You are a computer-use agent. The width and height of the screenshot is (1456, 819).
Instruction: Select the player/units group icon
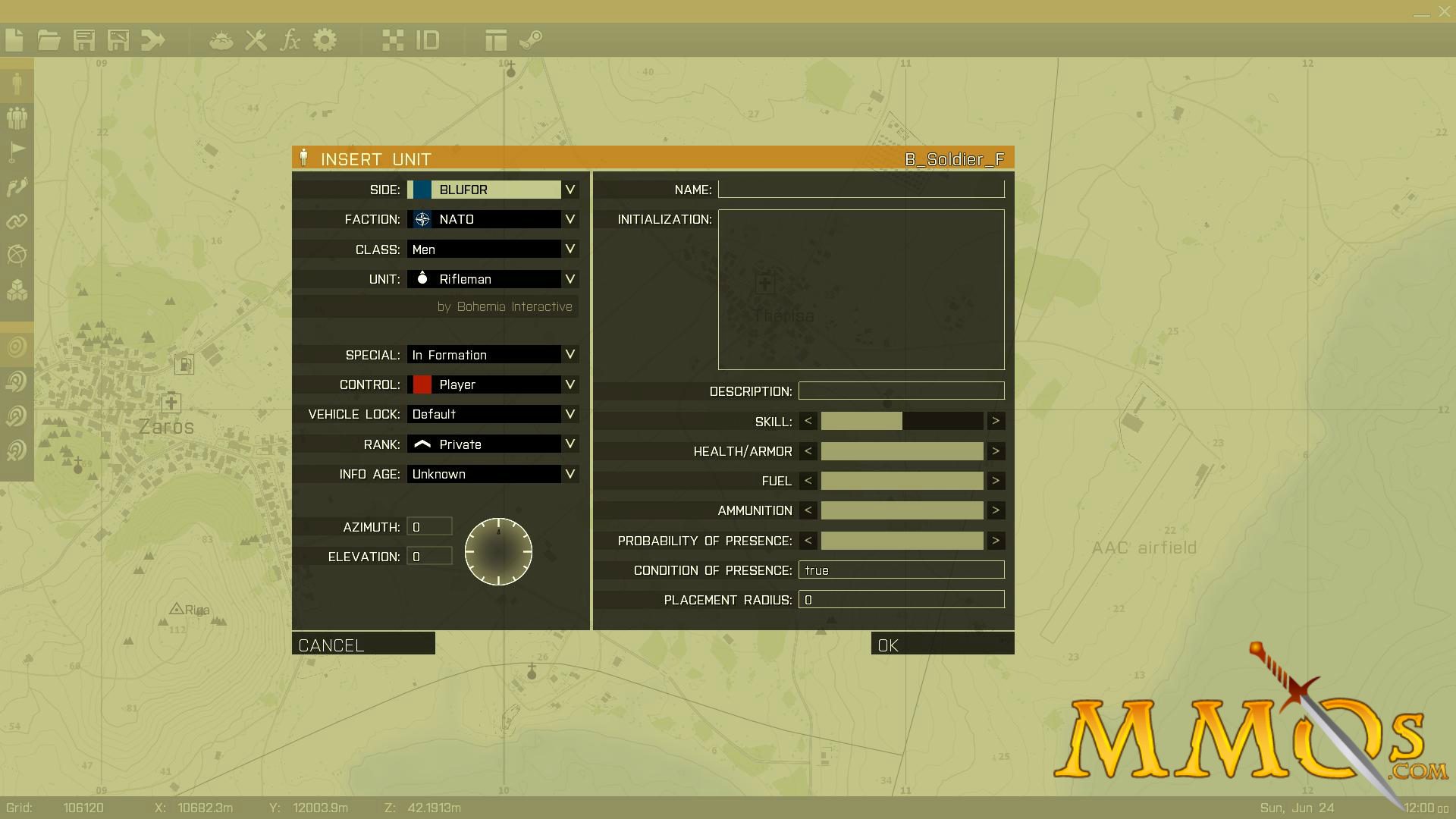(17, 119)
